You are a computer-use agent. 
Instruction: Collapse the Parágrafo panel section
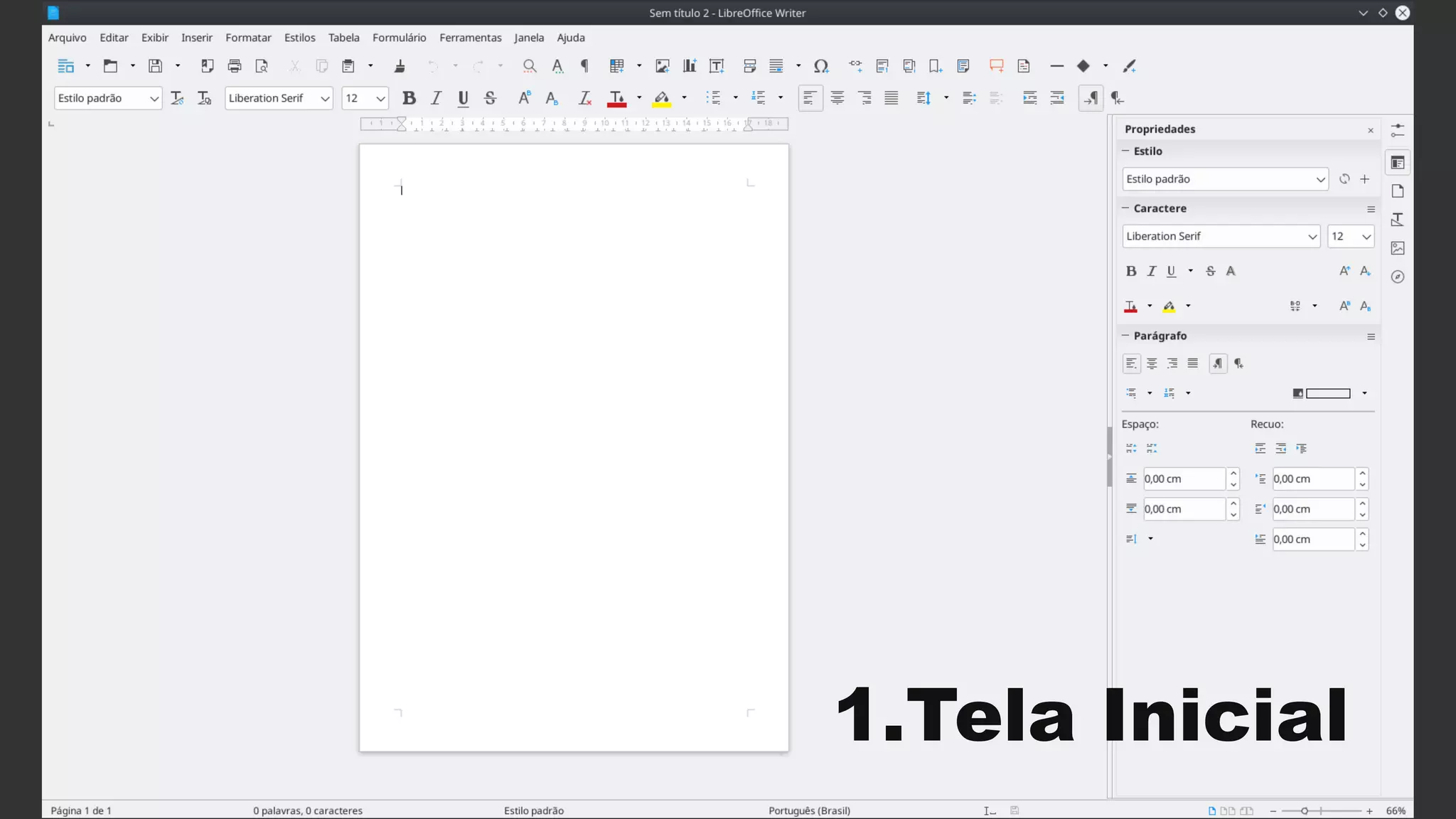click(x=1125, y=336)
